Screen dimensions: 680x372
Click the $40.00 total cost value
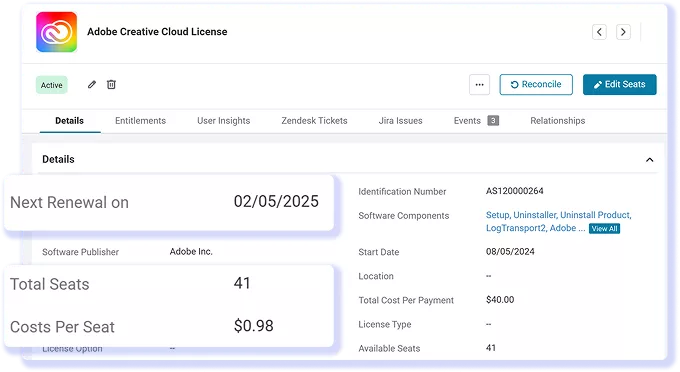click(500, 300)
